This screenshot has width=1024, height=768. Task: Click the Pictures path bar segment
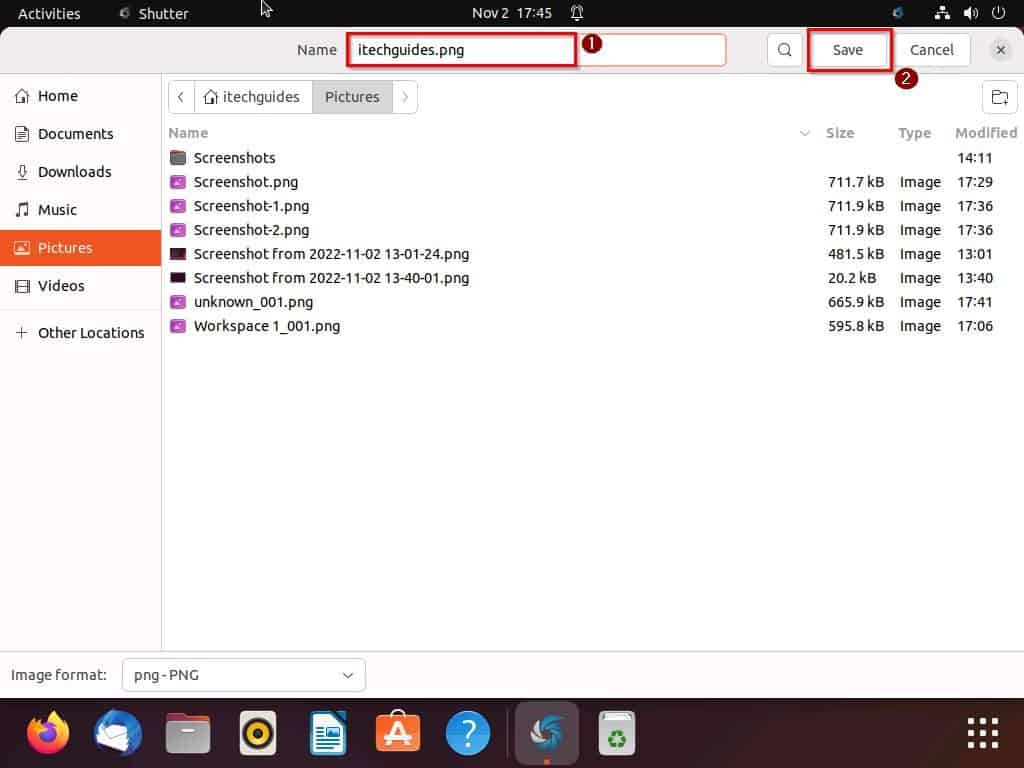(x=352, y=97)
